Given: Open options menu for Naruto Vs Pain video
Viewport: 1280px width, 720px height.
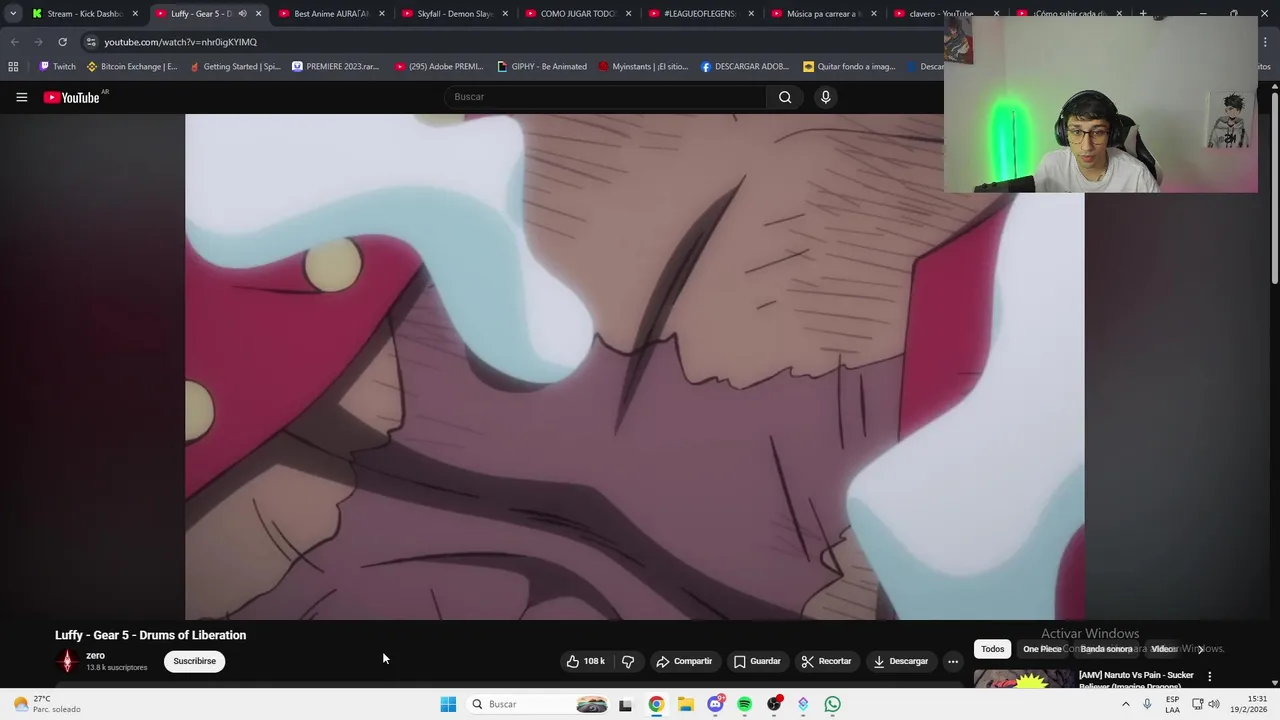Looking at the screenshot, I should coord(1209,676).
